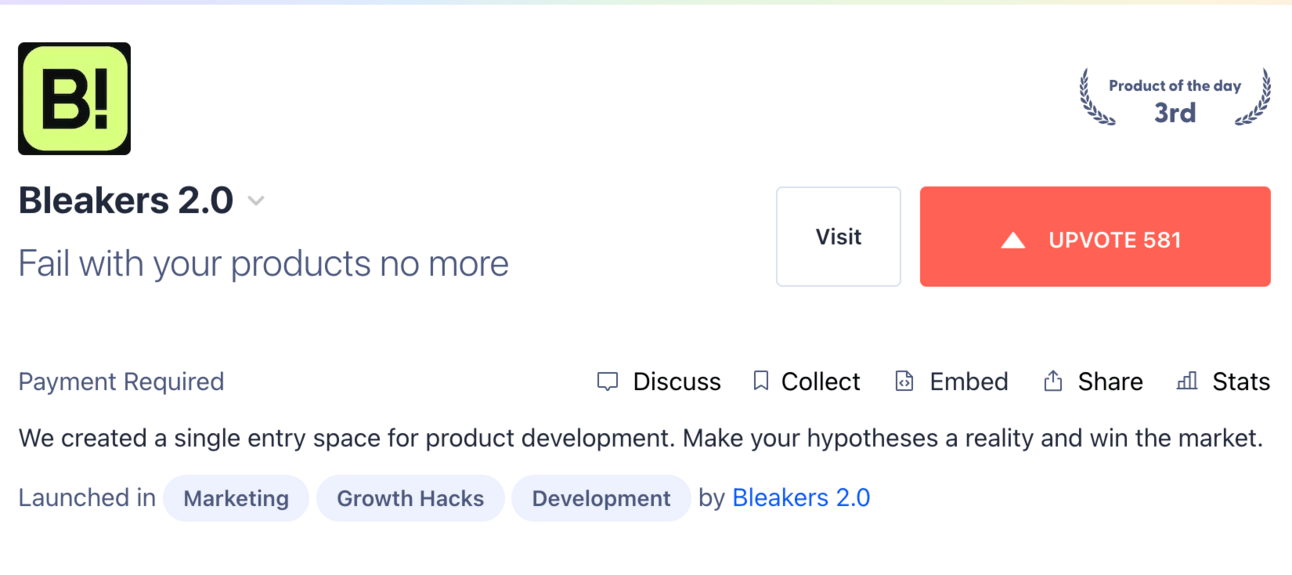Click the white upvote triangle icon

click(1013, 240)
